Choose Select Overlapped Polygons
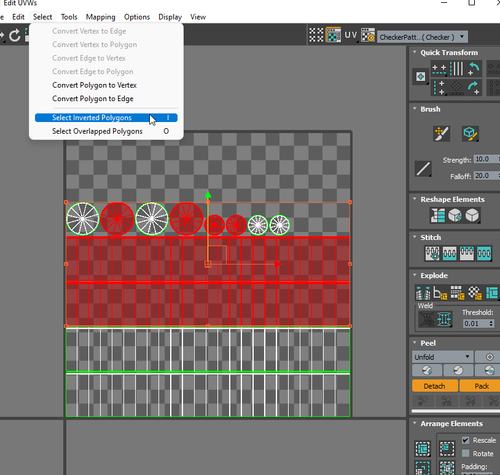The image size is (500, 475). (106, 131)
